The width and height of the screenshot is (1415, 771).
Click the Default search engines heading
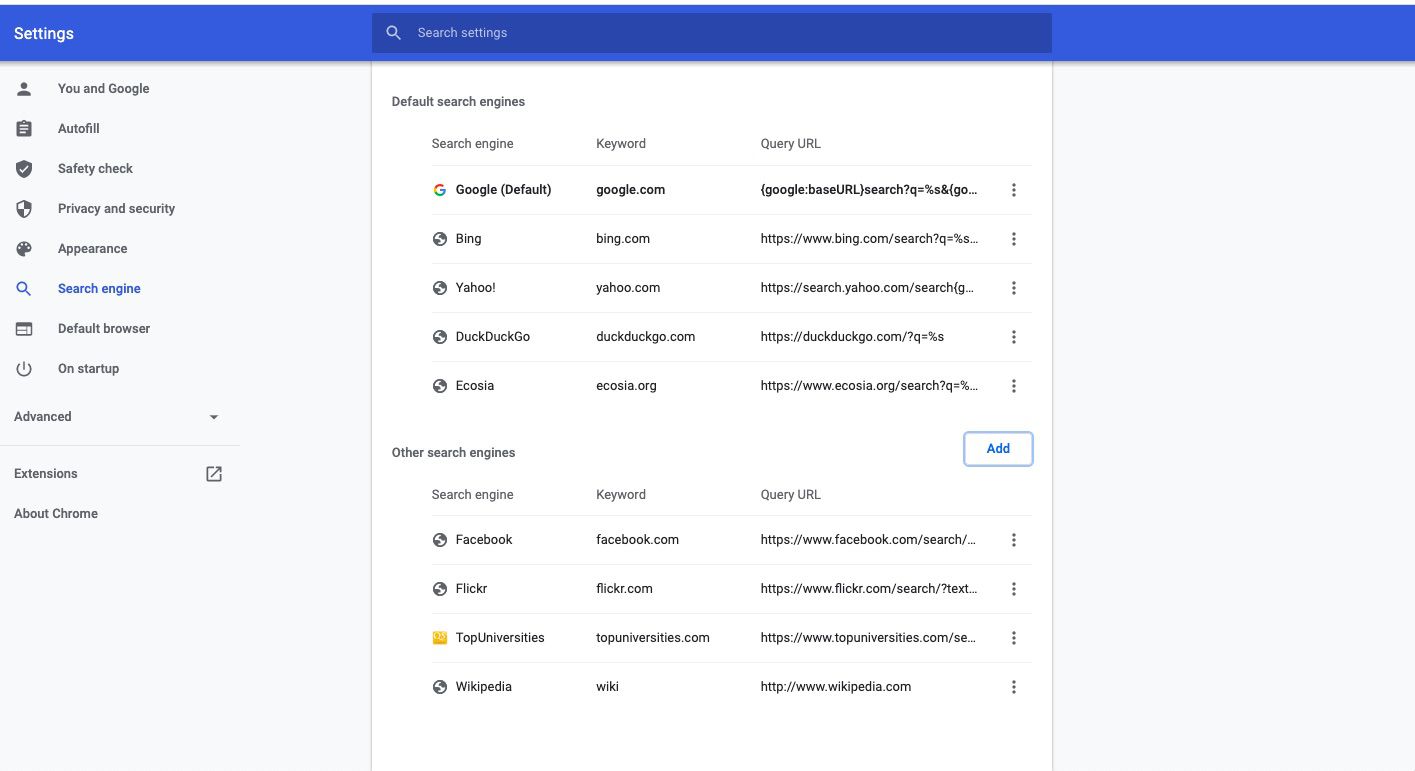pyautogui.click(x=459, y=102)
